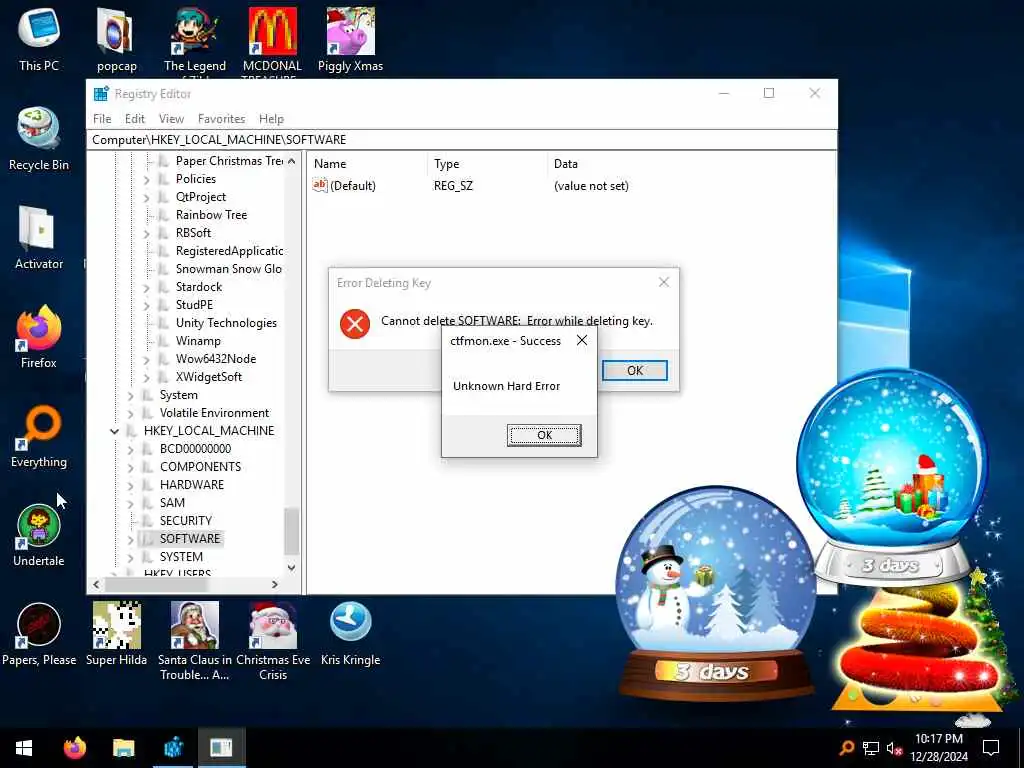
Task: Select the Rainbow Tree key
Action: 211,215
